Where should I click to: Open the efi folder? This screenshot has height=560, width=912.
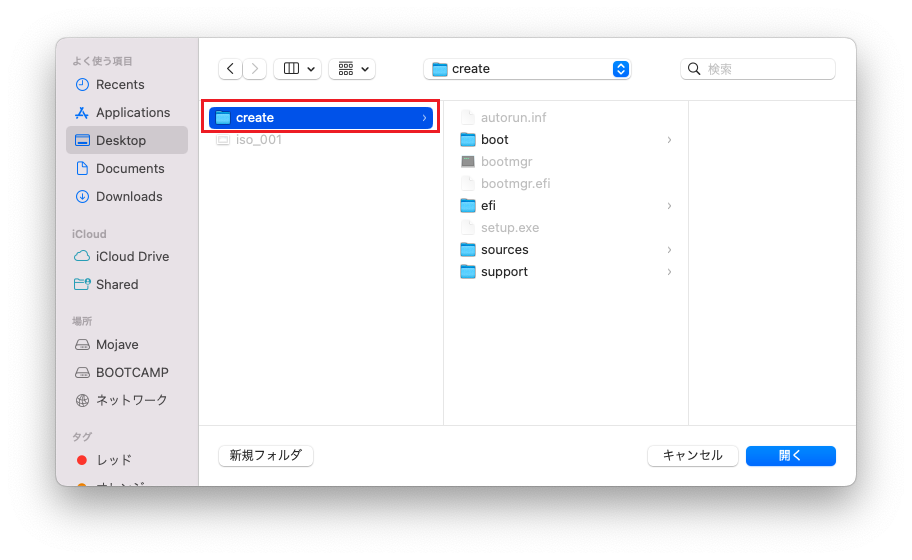566,206
